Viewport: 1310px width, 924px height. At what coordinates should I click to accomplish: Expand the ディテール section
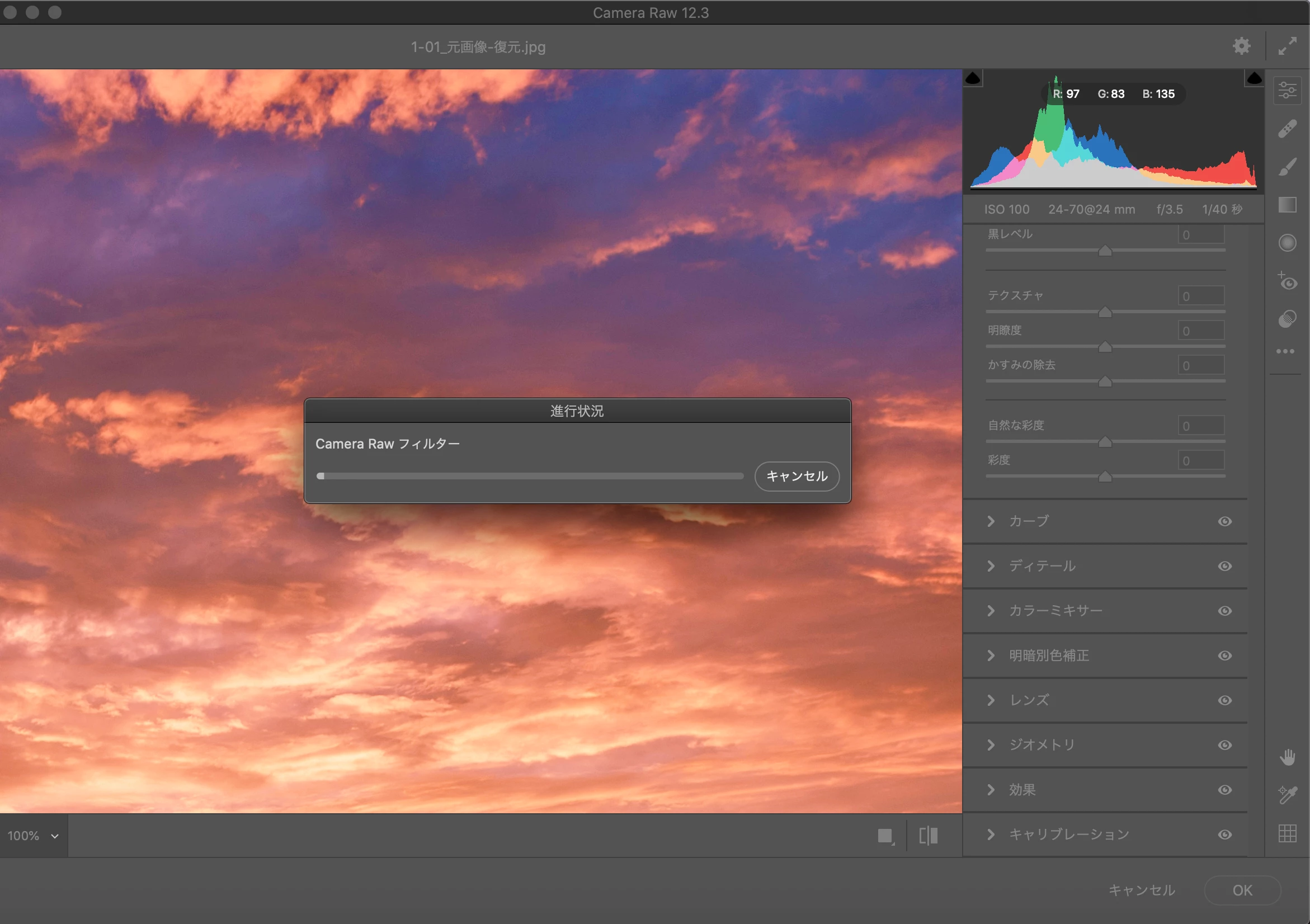pos(991,566)
